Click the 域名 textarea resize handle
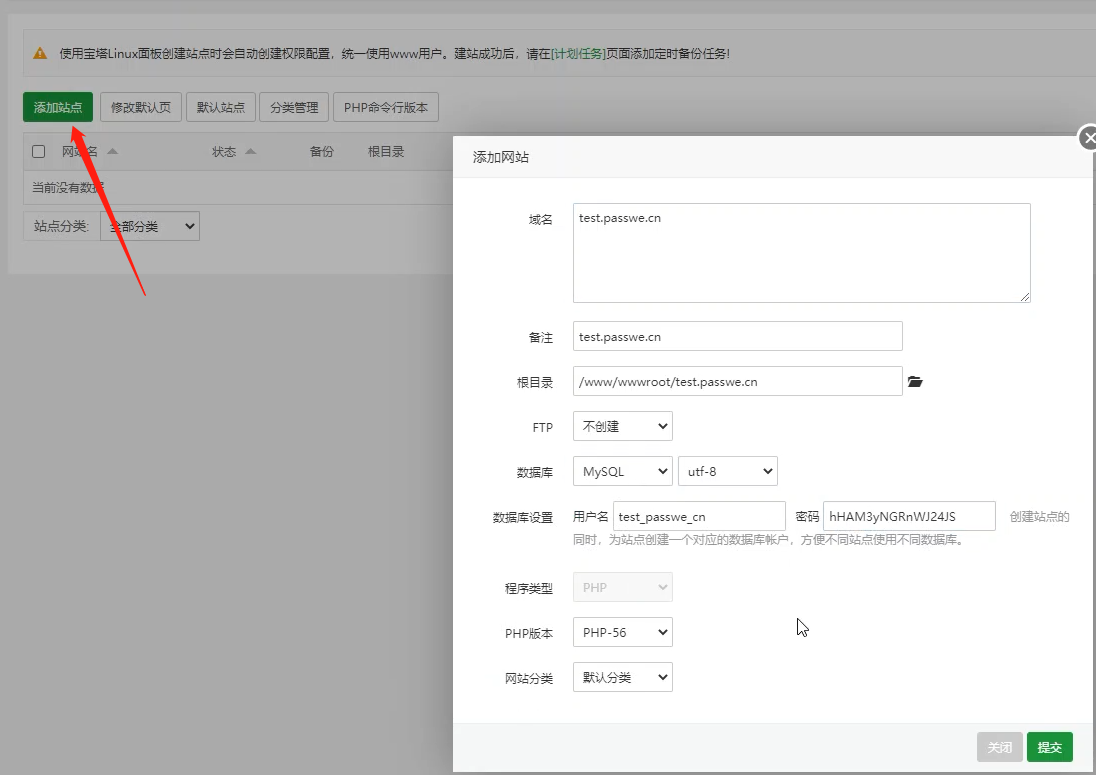The width and height of the screenshot is (1096, 775). pos(1025,297)
